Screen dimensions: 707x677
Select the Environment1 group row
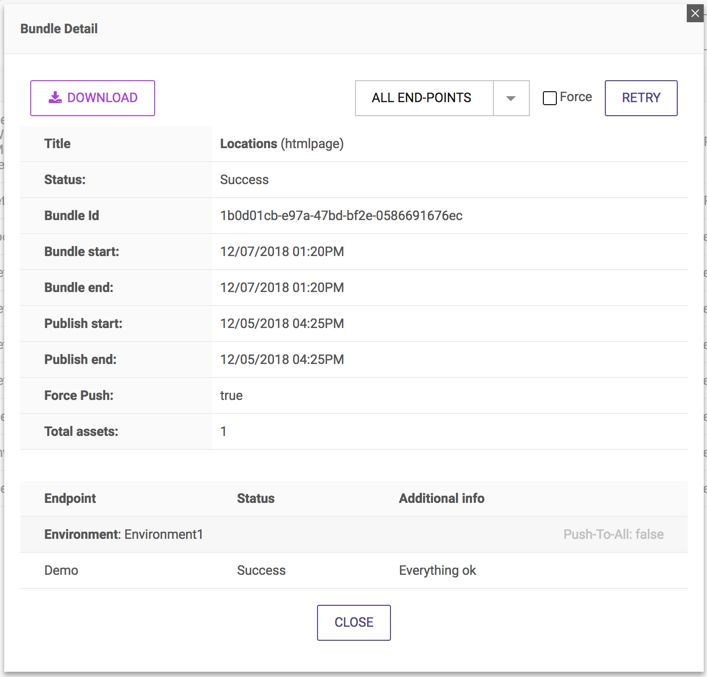[124, 534]
